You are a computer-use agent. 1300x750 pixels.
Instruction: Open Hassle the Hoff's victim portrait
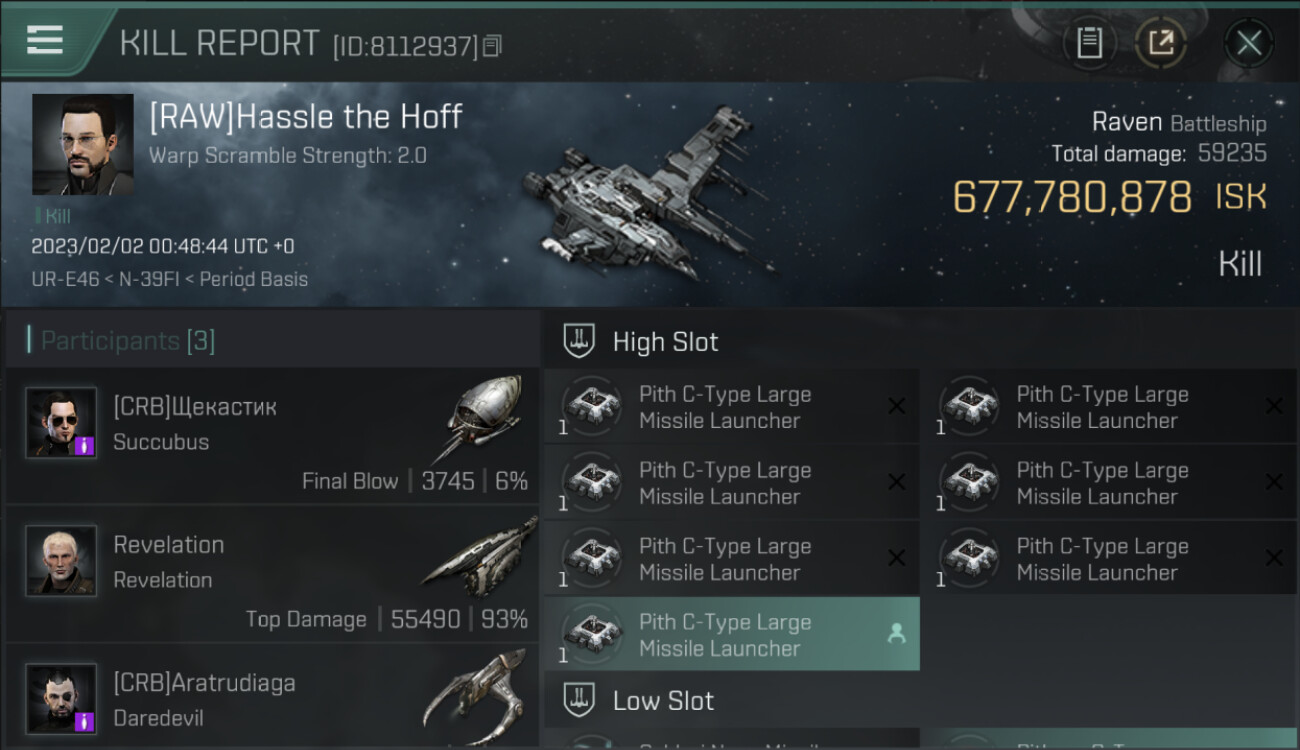click(82, 144)
